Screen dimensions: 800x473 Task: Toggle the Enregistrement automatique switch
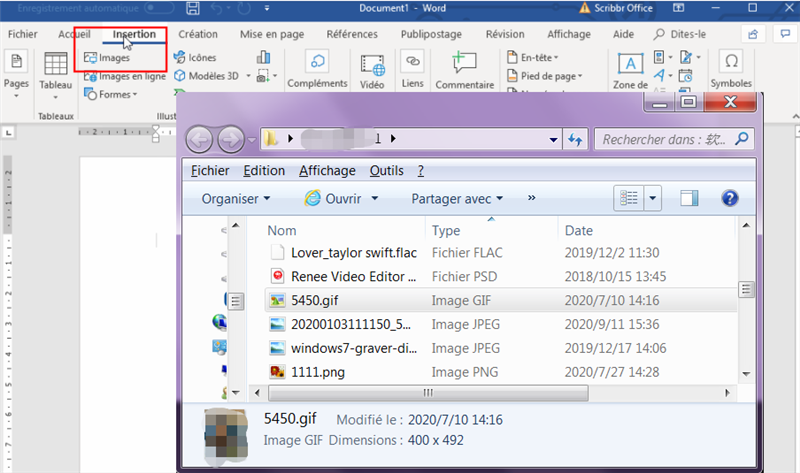coord(159,8)
